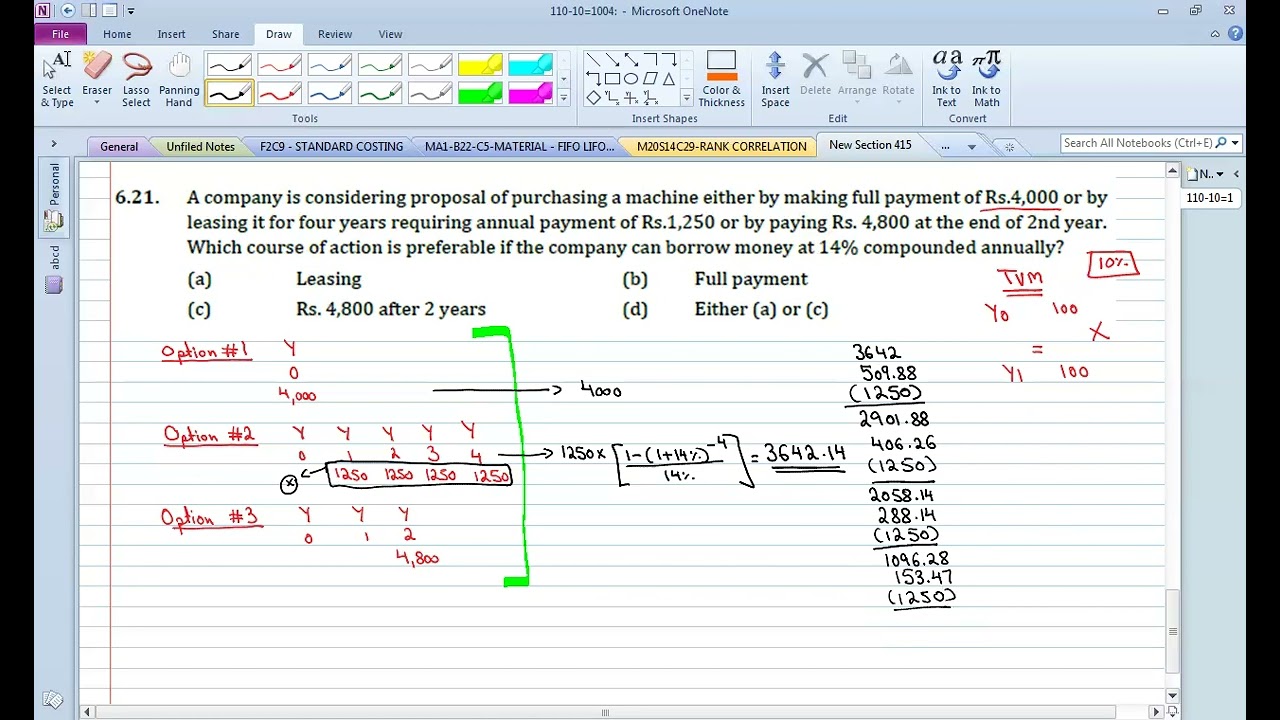This screenshot has height=720, width=1280.
Task: Click the Delete button in Edit group
Action: [815, 74]
